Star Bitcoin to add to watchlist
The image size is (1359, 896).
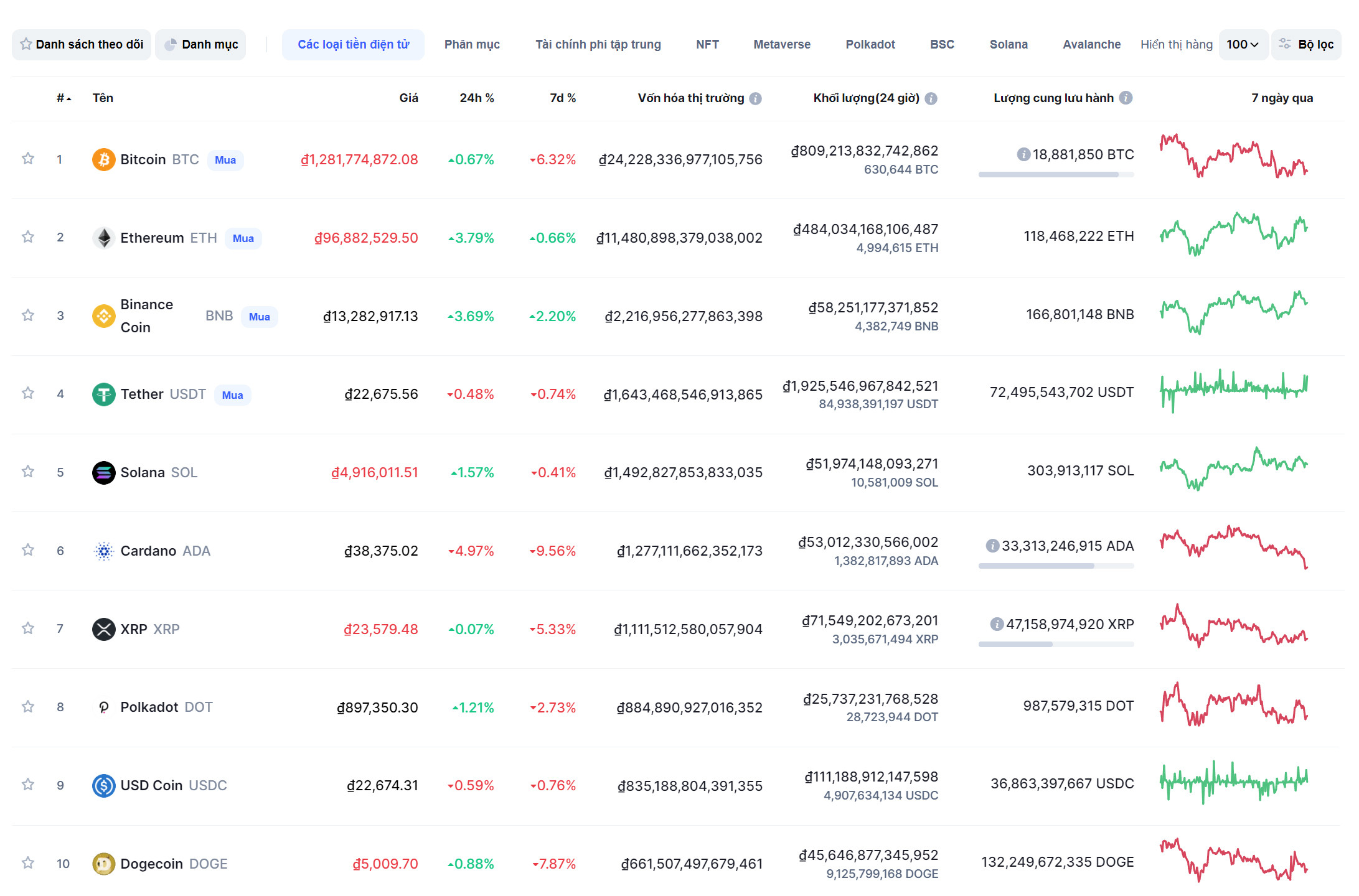click(x=27, y=158)
